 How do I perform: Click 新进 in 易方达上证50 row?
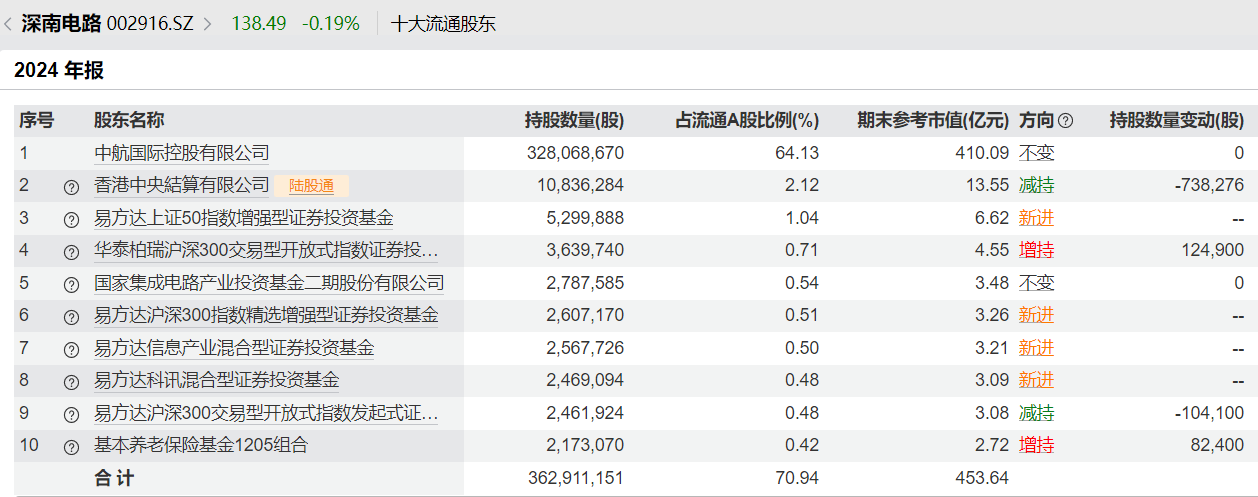(x=1036, y=218)
